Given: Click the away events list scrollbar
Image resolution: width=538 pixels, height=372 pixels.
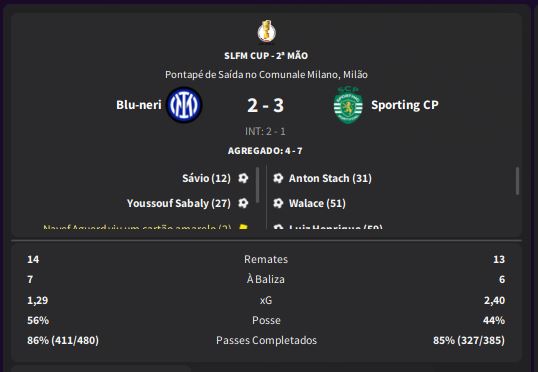Looking at the screenshot, I should tap(517, 181).
